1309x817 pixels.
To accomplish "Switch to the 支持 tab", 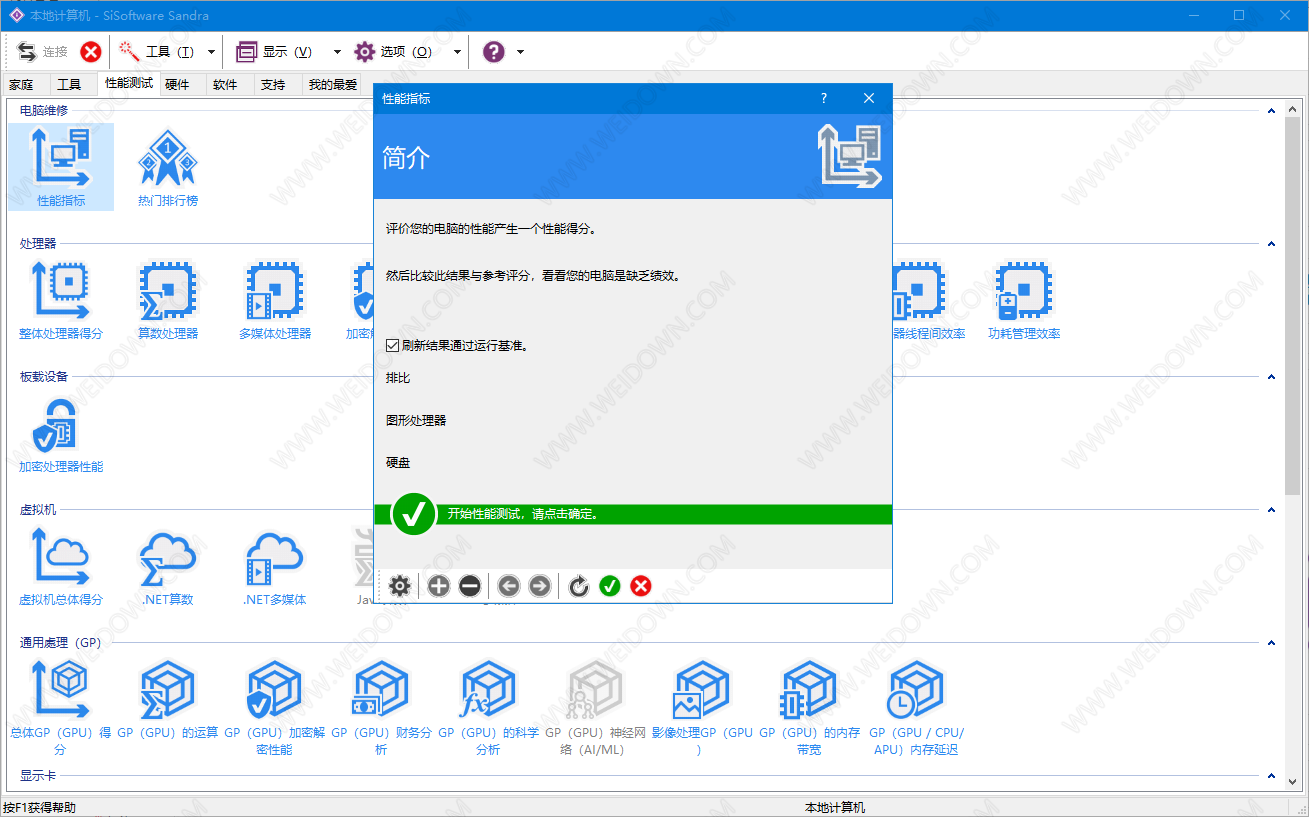I will coord(273,85).
